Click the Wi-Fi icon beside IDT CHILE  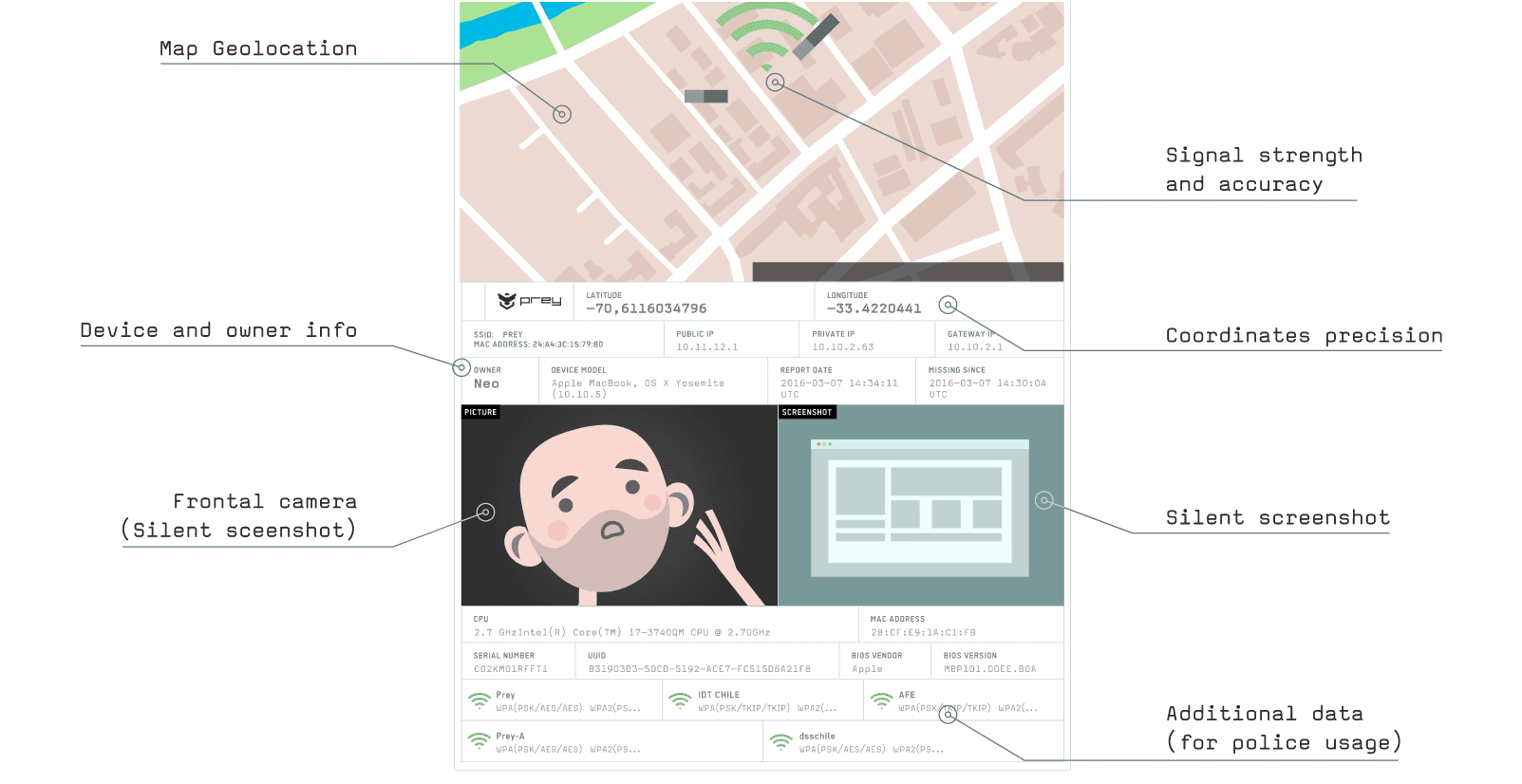(680, 701)
